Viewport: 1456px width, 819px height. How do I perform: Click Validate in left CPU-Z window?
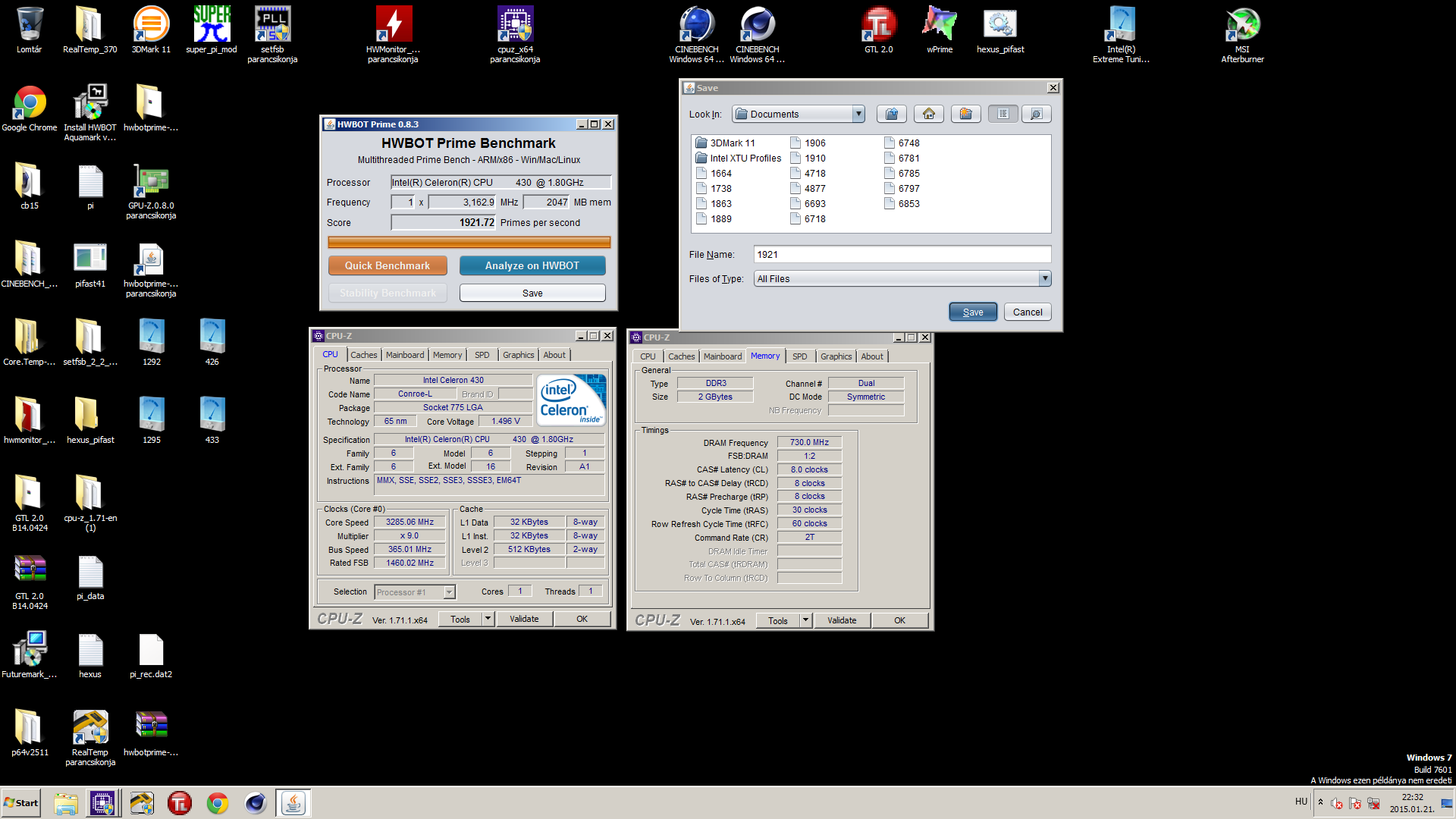(x=524, y=619)
